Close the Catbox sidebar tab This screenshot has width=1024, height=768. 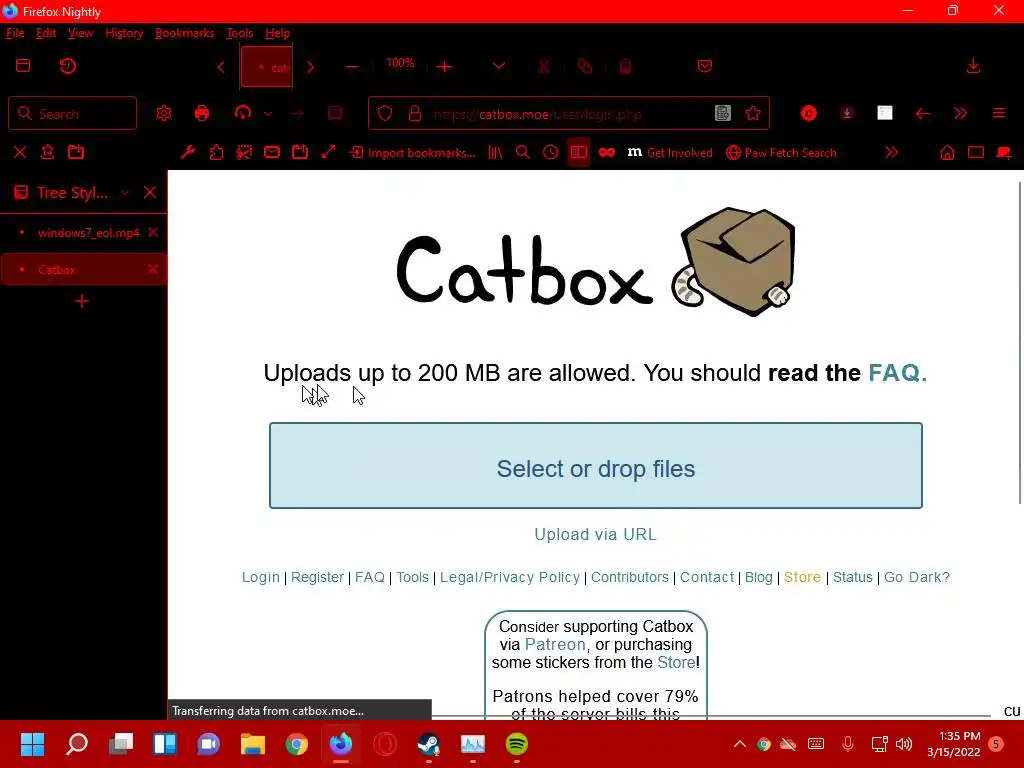coord(153,269)
